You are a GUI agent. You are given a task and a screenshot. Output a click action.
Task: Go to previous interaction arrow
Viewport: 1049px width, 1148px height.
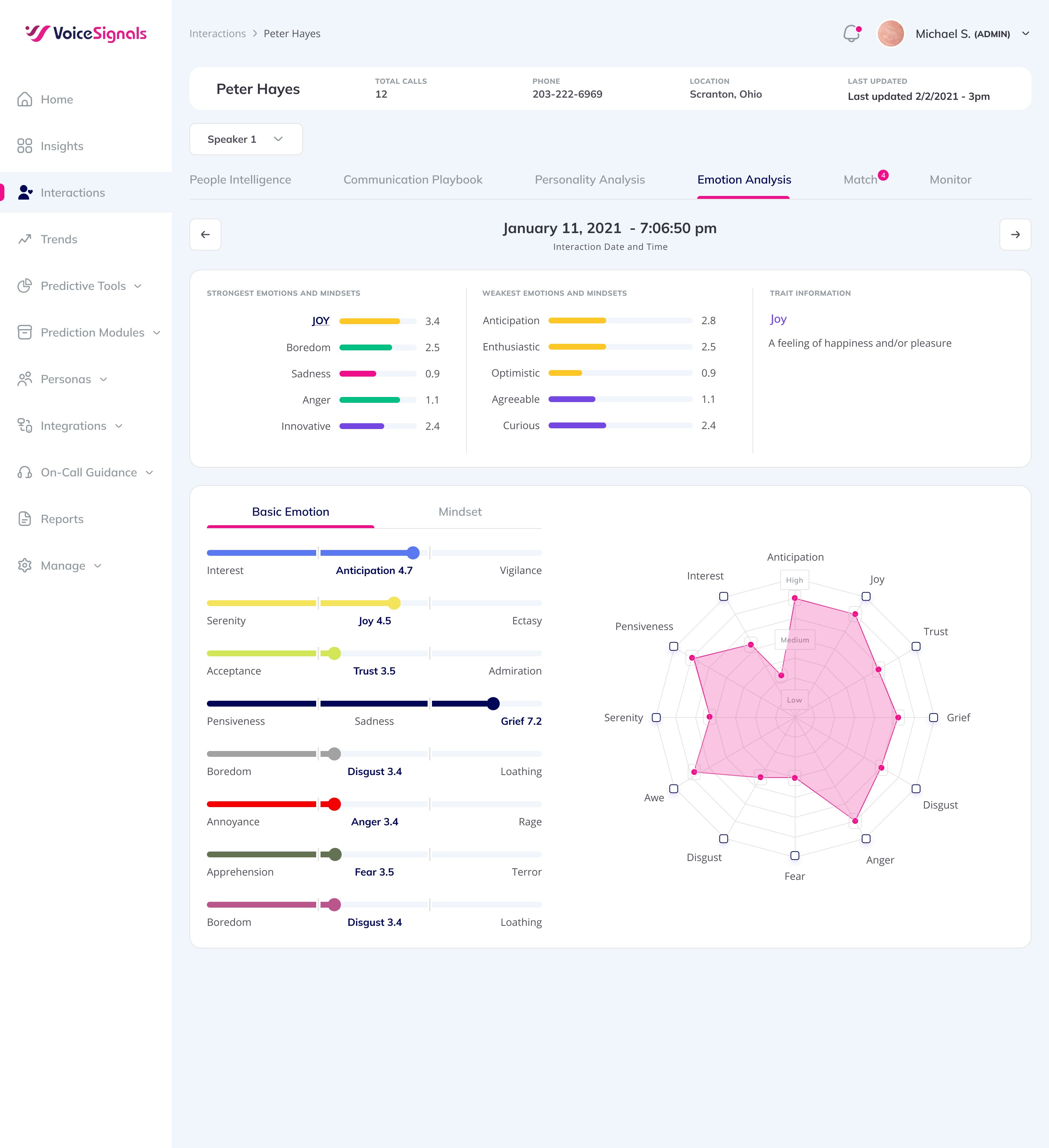(x=205, y=235)
